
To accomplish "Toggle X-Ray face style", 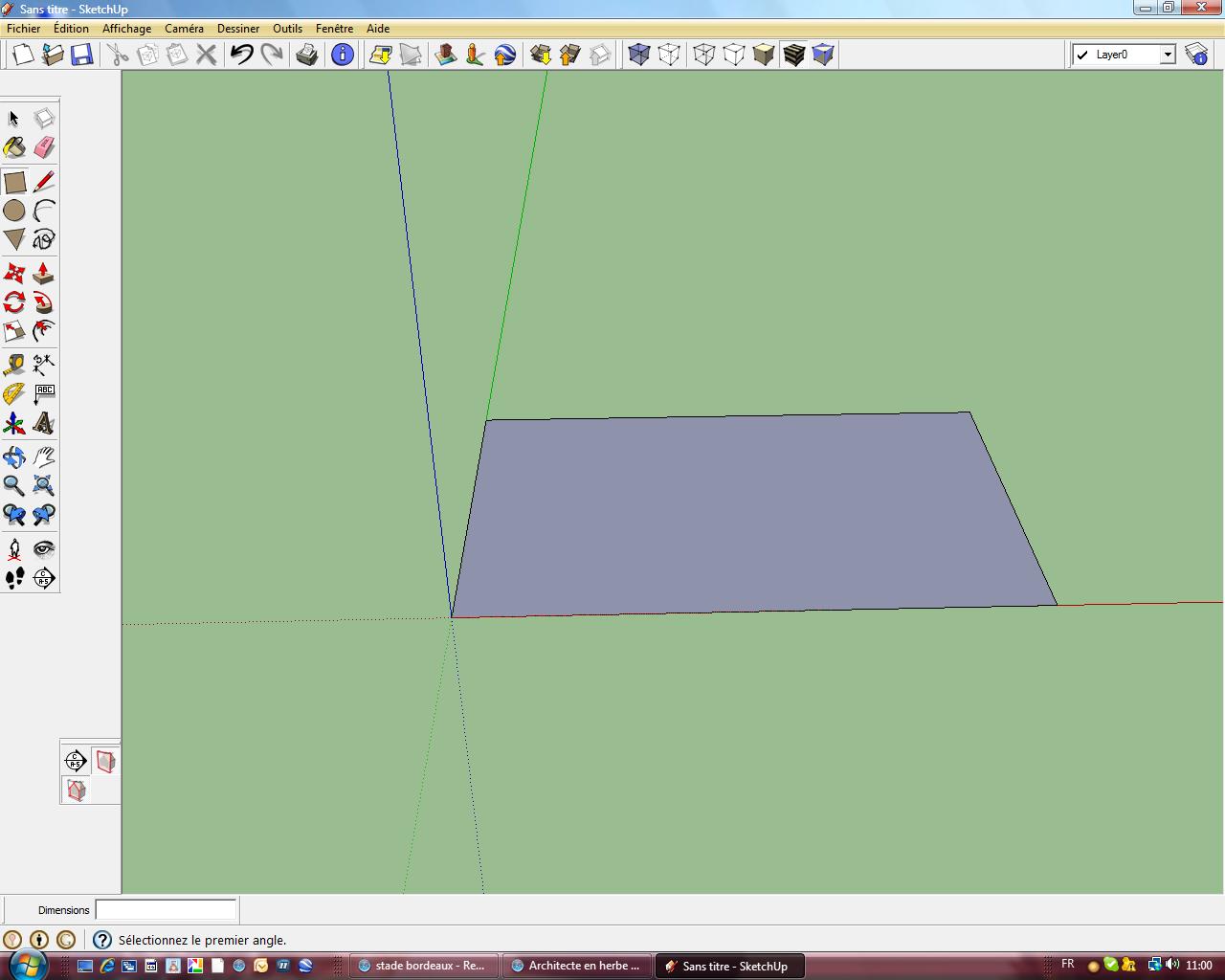I will (x=639, y=55).
